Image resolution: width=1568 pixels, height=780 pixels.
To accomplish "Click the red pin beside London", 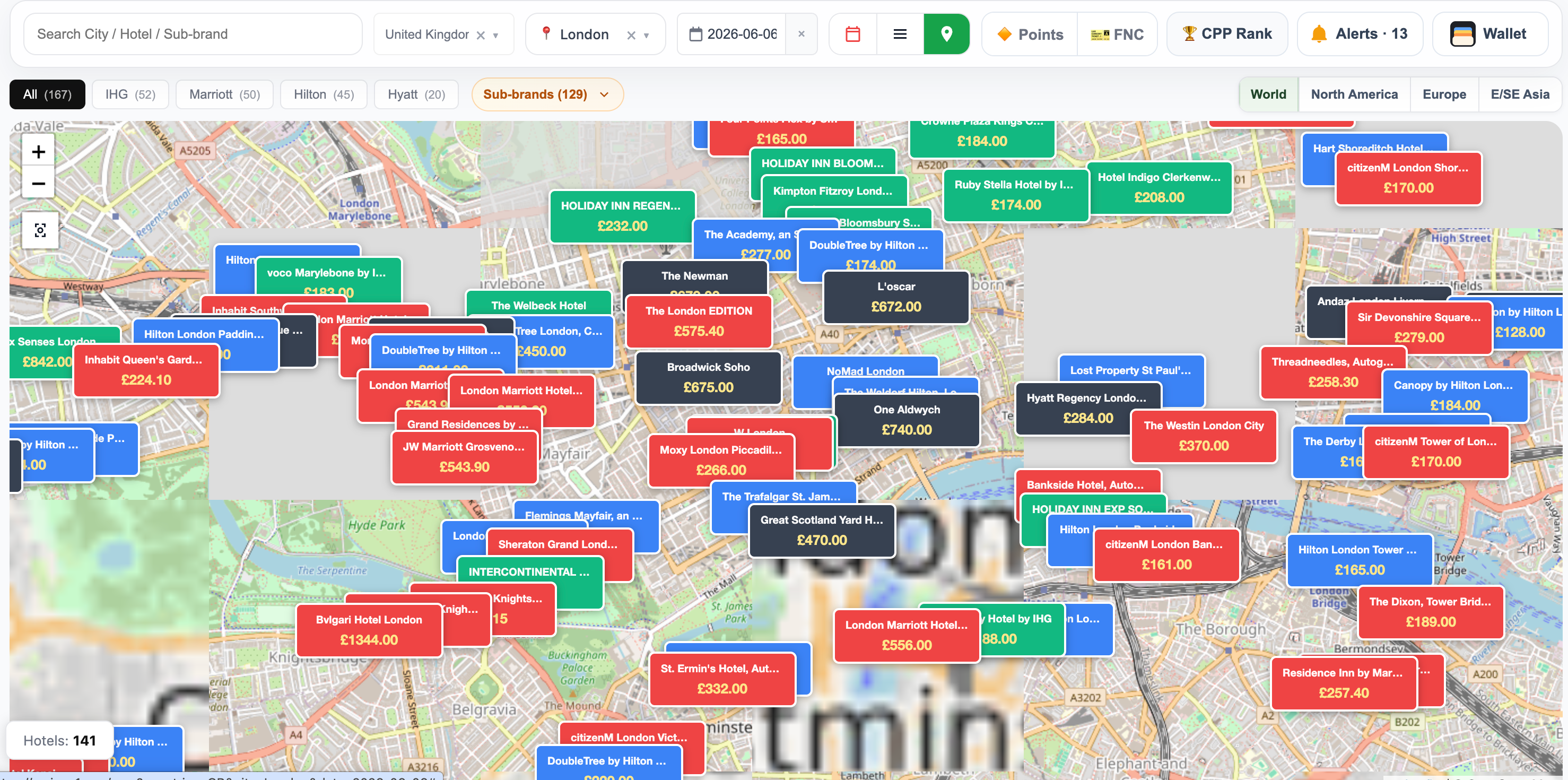I will point(546,33).
